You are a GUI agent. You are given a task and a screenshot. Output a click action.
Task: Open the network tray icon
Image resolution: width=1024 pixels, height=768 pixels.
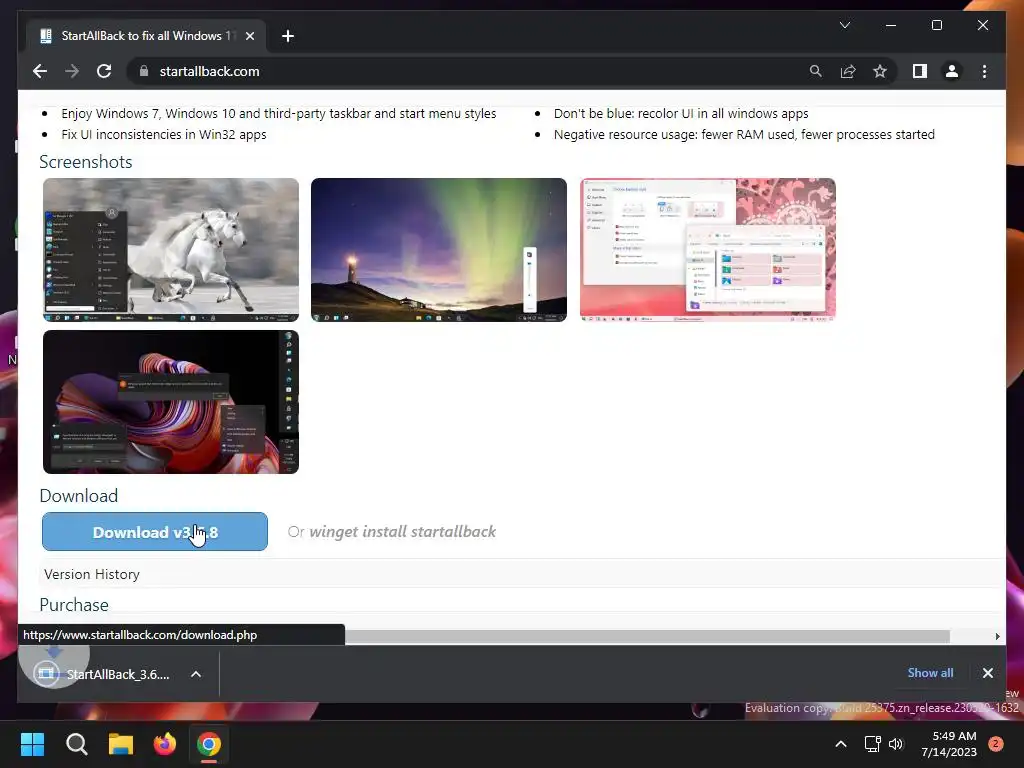tap(872, 744)
